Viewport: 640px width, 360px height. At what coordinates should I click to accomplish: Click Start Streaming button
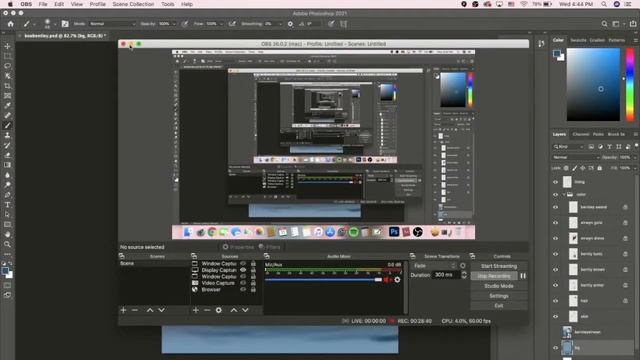[x=499, y=266]
